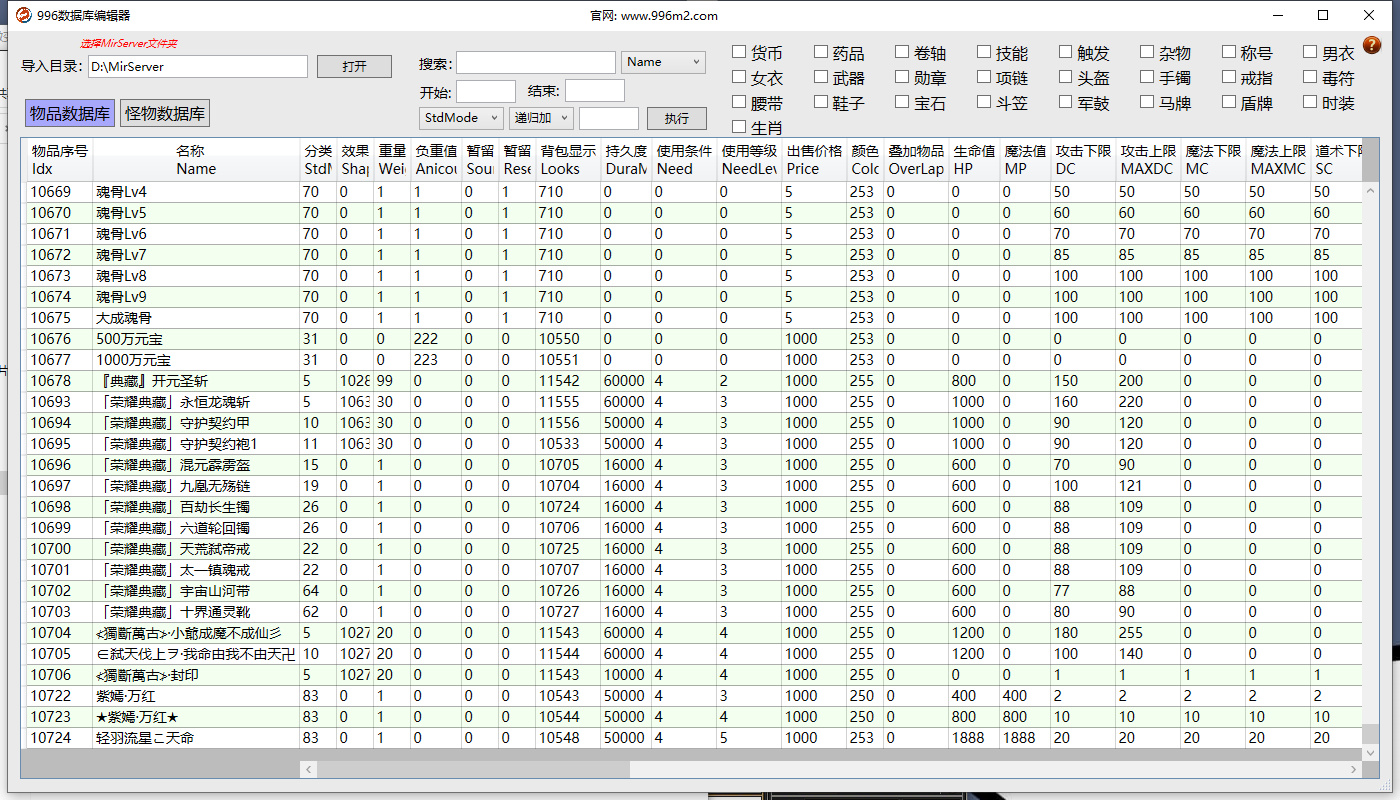Focus the 导入目录 path field
Viewport: 1400px width, 800px height.
pyautogui.click(x=197, y=66)
